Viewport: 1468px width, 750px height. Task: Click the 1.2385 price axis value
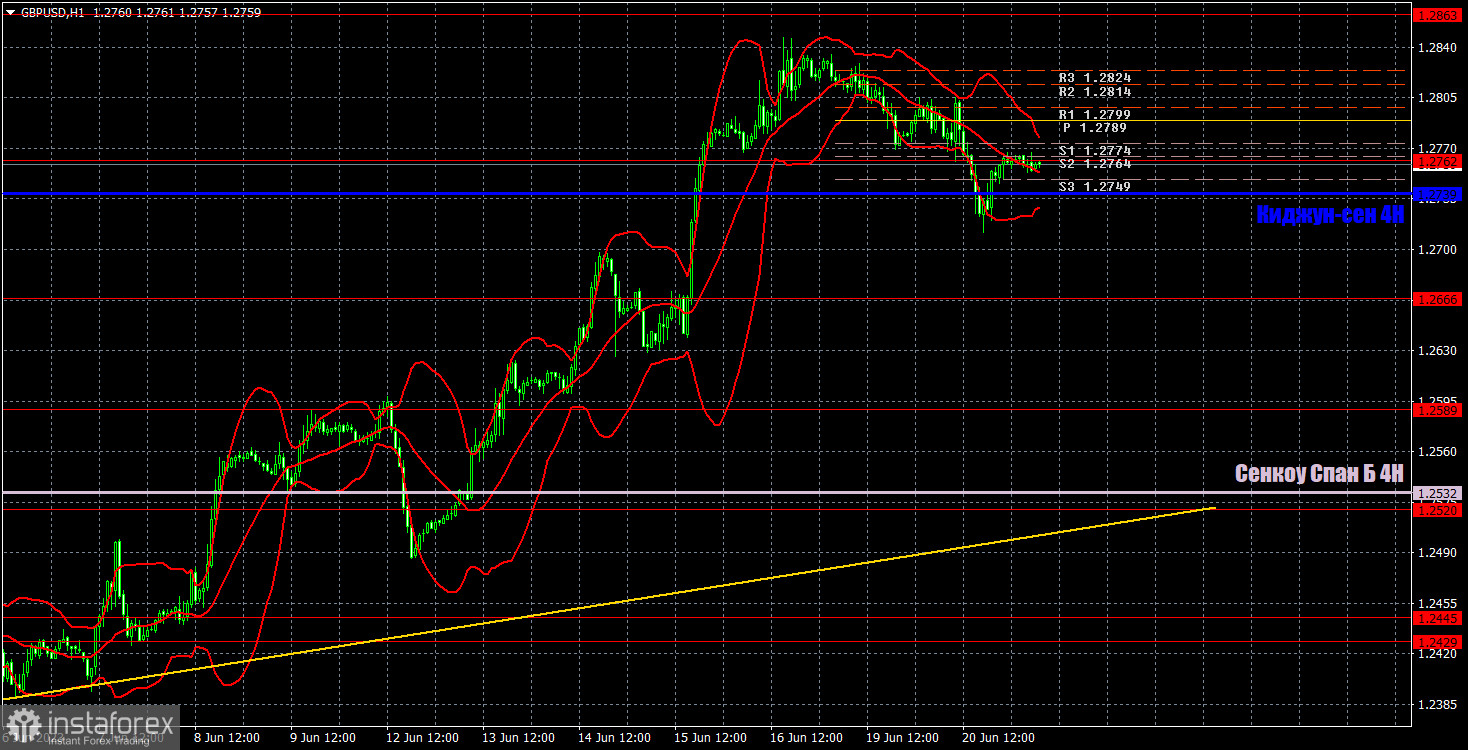click(x=1435, y=705)
